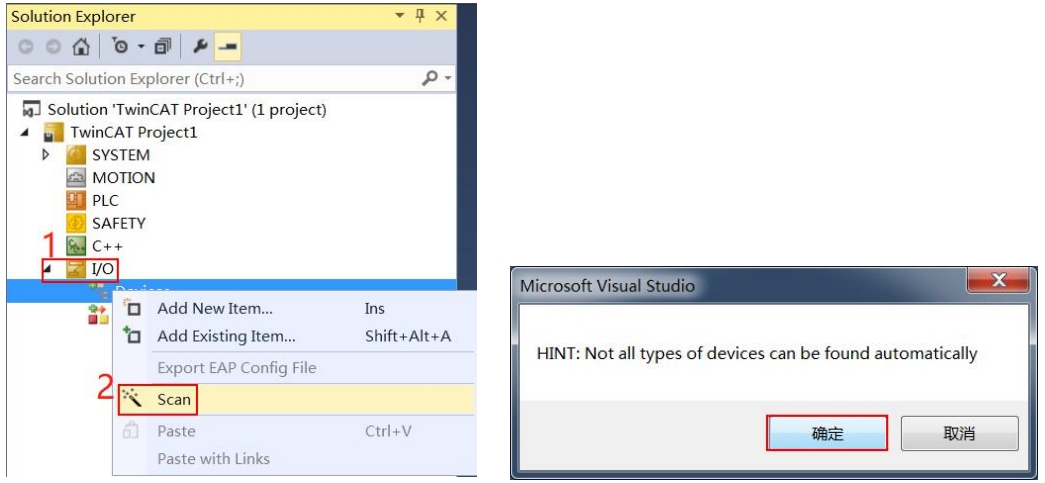
Task: Pin the Solution Explorer panel with the pushpin icon
Action: point(420,17)
